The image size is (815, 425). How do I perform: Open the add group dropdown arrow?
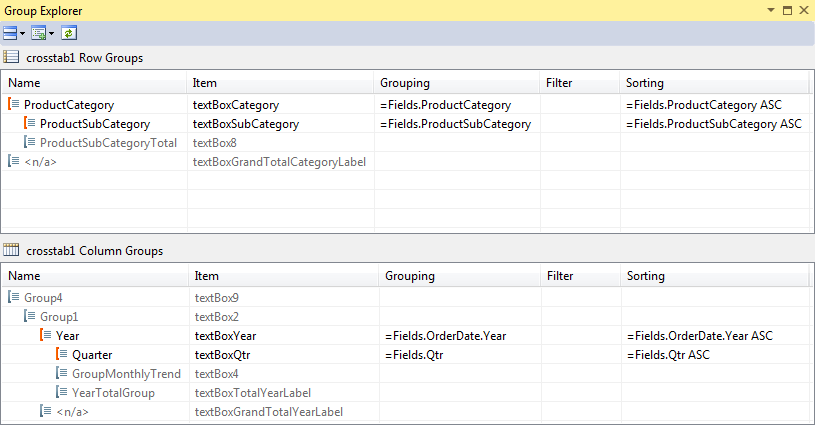click(x=51, y=34)
